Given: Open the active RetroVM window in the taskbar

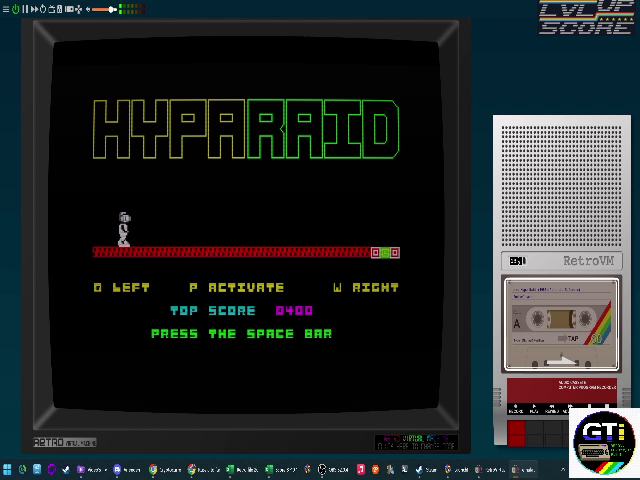Looking at the screenshot, I should [x=524, y=470].
